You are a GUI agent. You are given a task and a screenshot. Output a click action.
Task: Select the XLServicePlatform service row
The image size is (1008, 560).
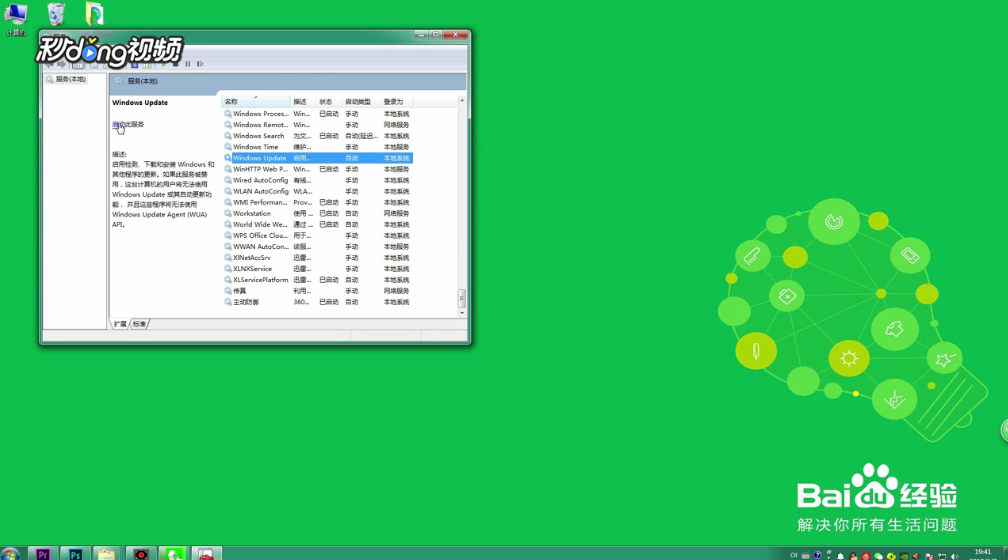(318, 280)
